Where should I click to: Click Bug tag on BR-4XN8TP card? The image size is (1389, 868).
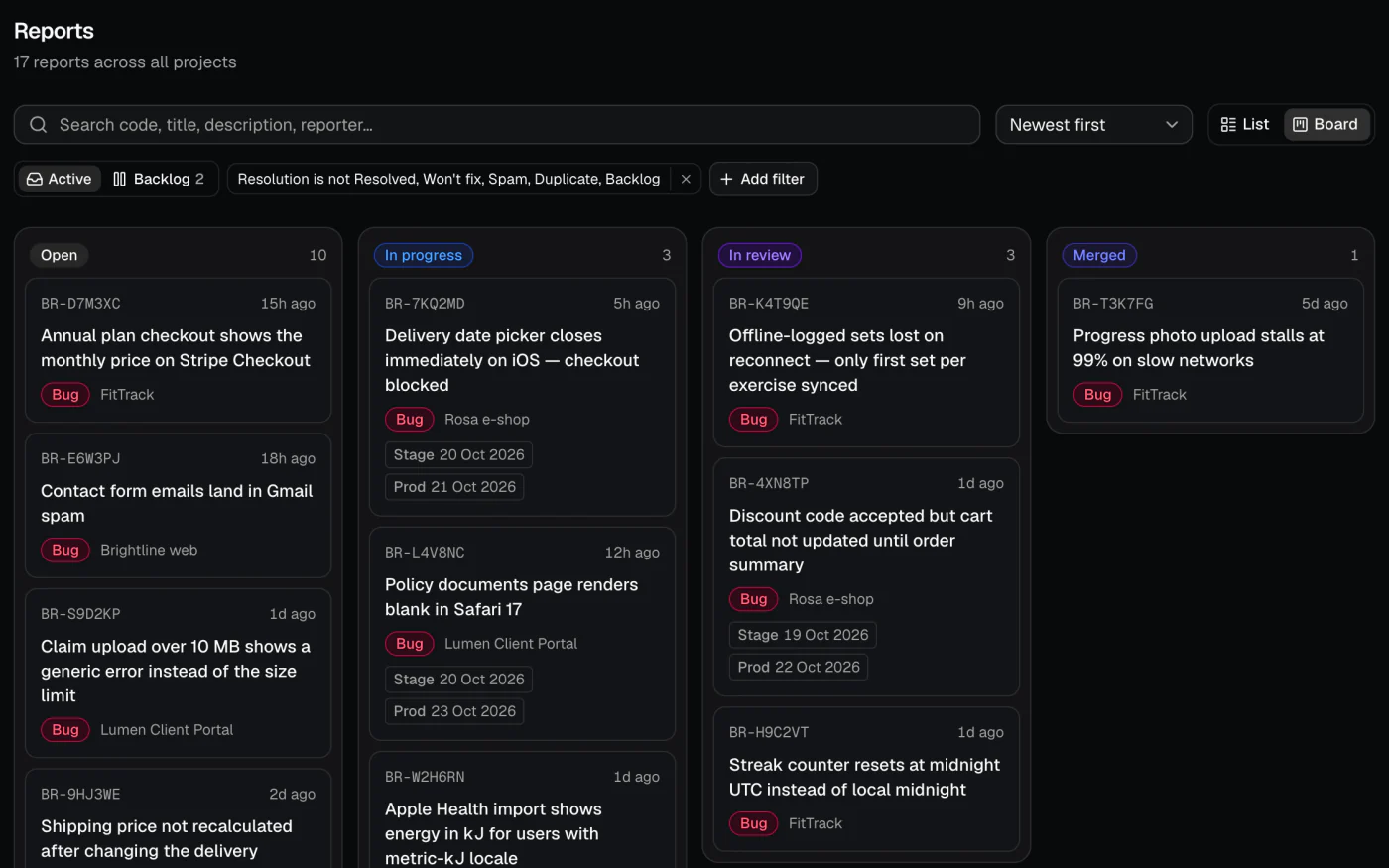(x=754, y=599)
